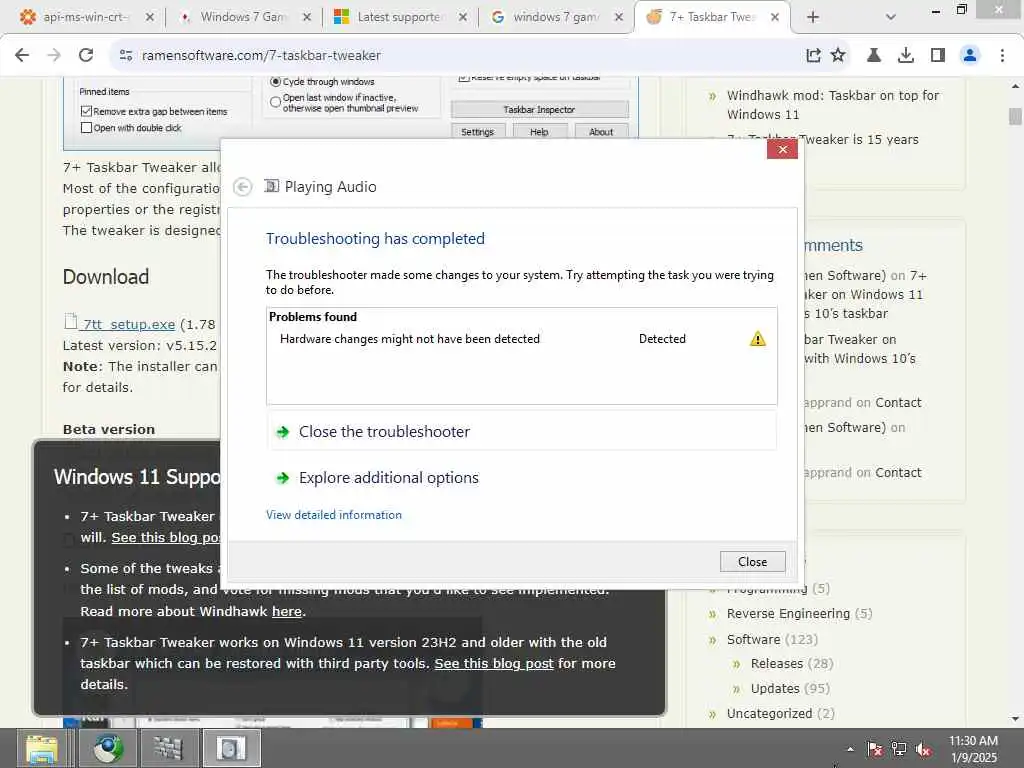Open Updates subcategory link
Image resolution: width=1024 pixels, height=768 pixels.
click(775, 688)
